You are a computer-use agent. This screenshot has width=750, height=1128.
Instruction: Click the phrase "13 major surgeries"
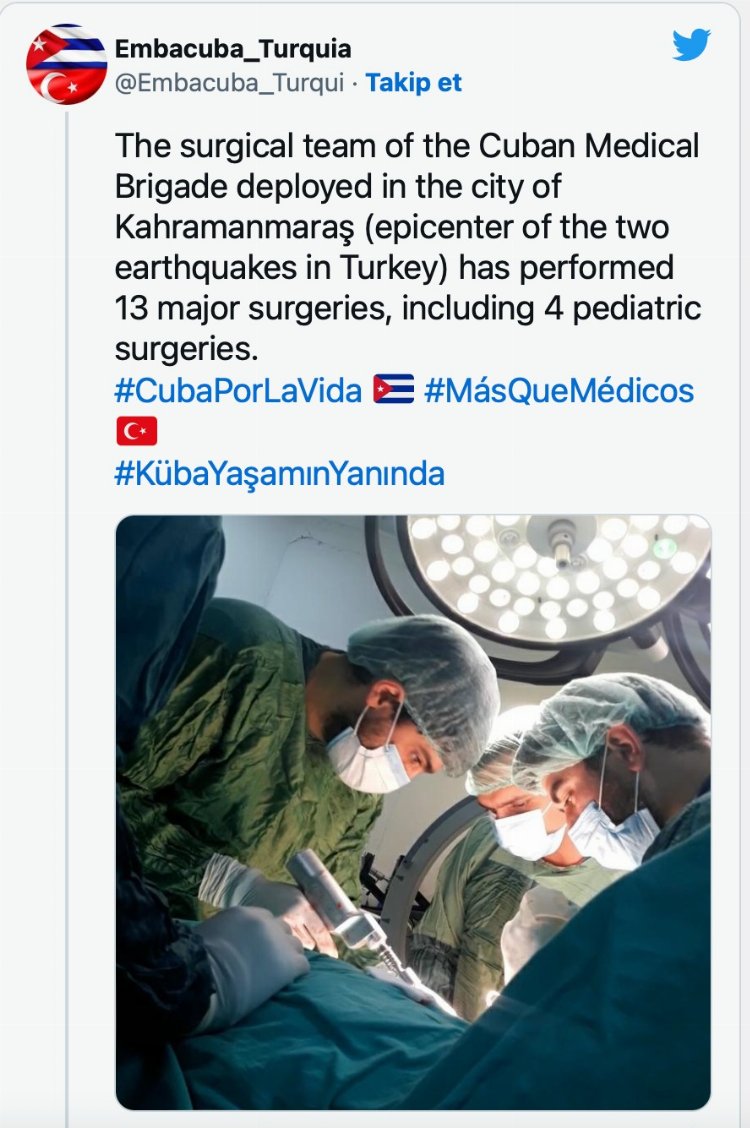254,309
